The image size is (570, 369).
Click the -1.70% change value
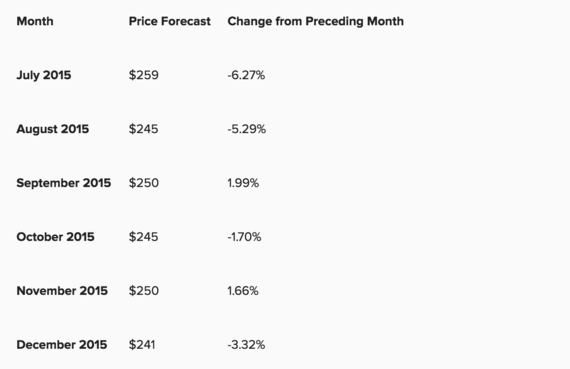(244, 237)
